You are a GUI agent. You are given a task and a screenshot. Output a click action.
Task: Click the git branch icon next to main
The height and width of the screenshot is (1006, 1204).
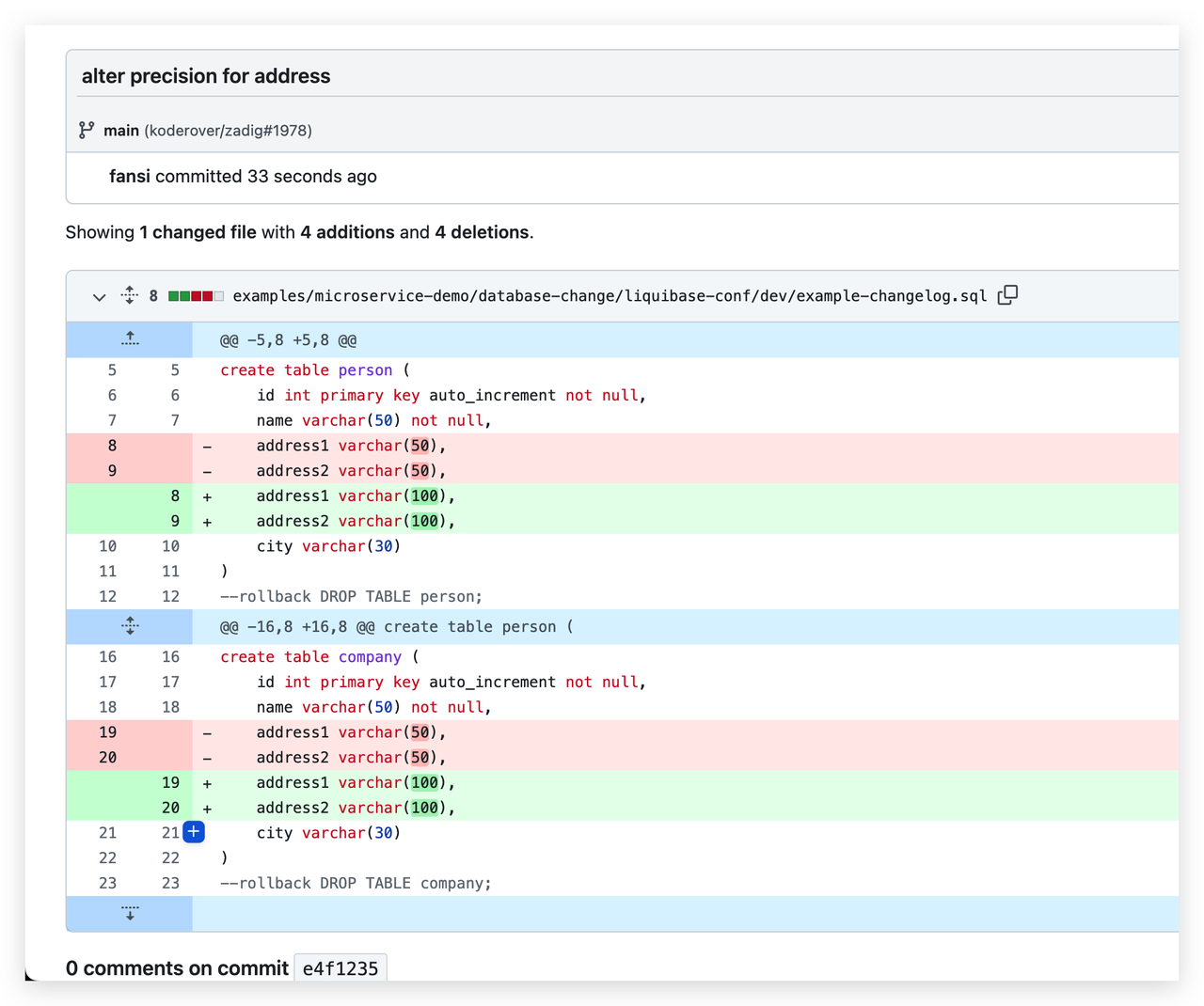(87, 130)
